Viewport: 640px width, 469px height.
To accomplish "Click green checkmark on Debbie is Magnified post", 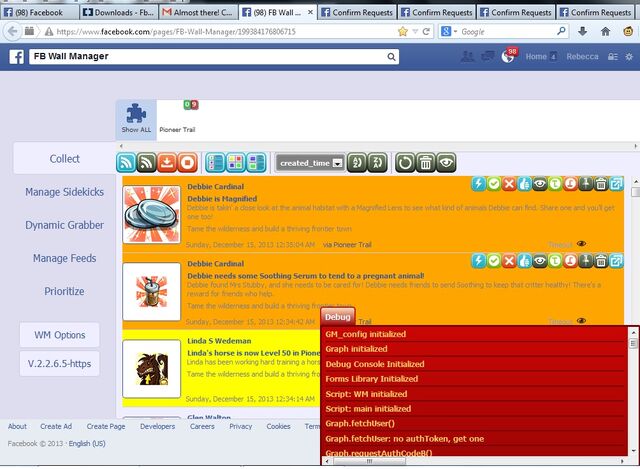I will pos(494,184).
